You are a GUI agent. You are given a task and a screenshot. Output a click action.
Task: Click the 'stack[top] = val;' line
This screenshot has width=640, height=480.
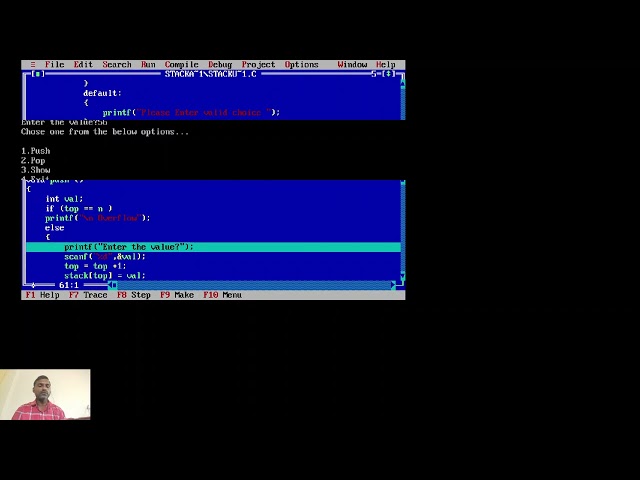click(104, 276)
